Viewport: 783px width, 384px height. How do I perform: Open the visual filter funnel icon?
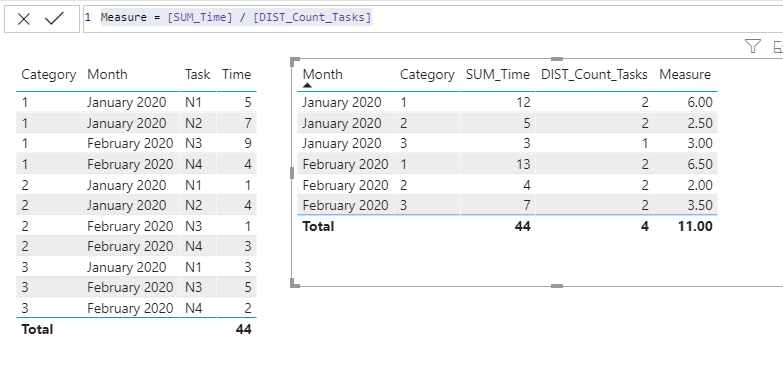[x=753, y=46]
